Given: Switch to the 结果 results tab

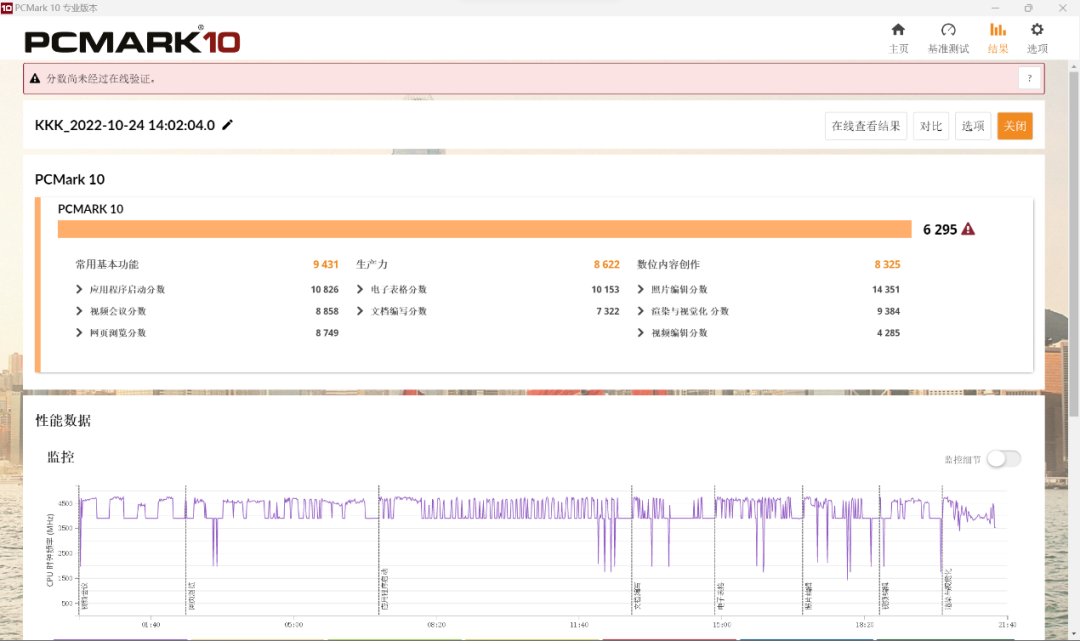Looking at the screenshot, I should coord(997,39).
